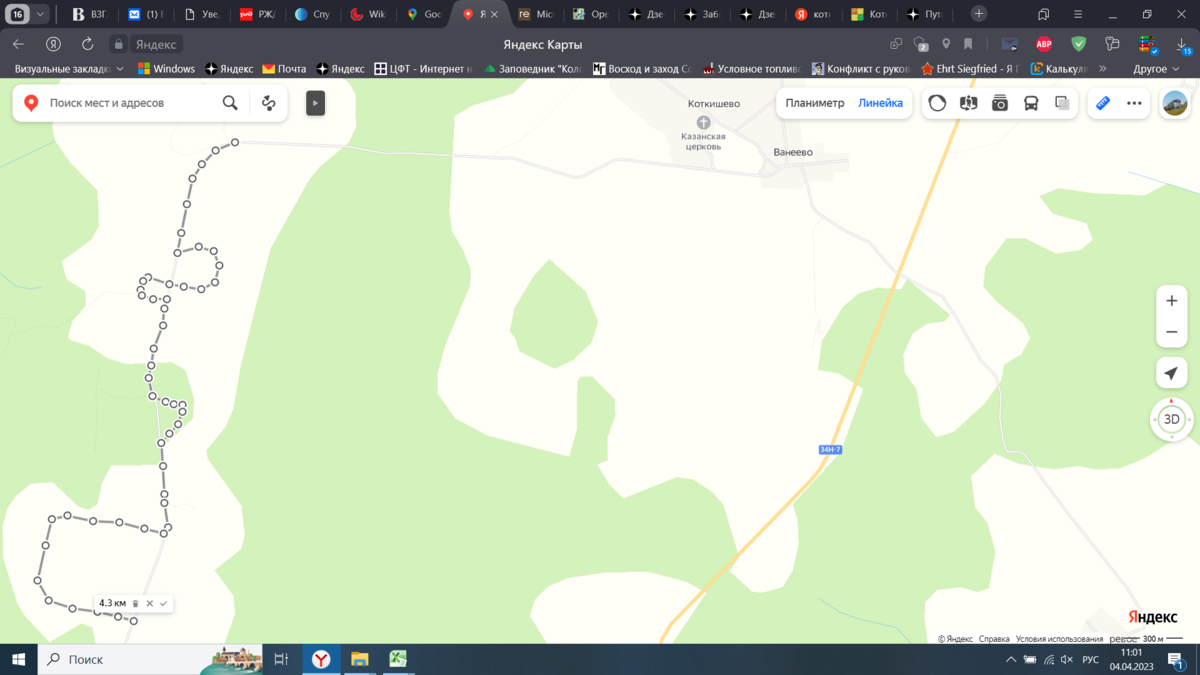Go back in browser

(18, 44)
